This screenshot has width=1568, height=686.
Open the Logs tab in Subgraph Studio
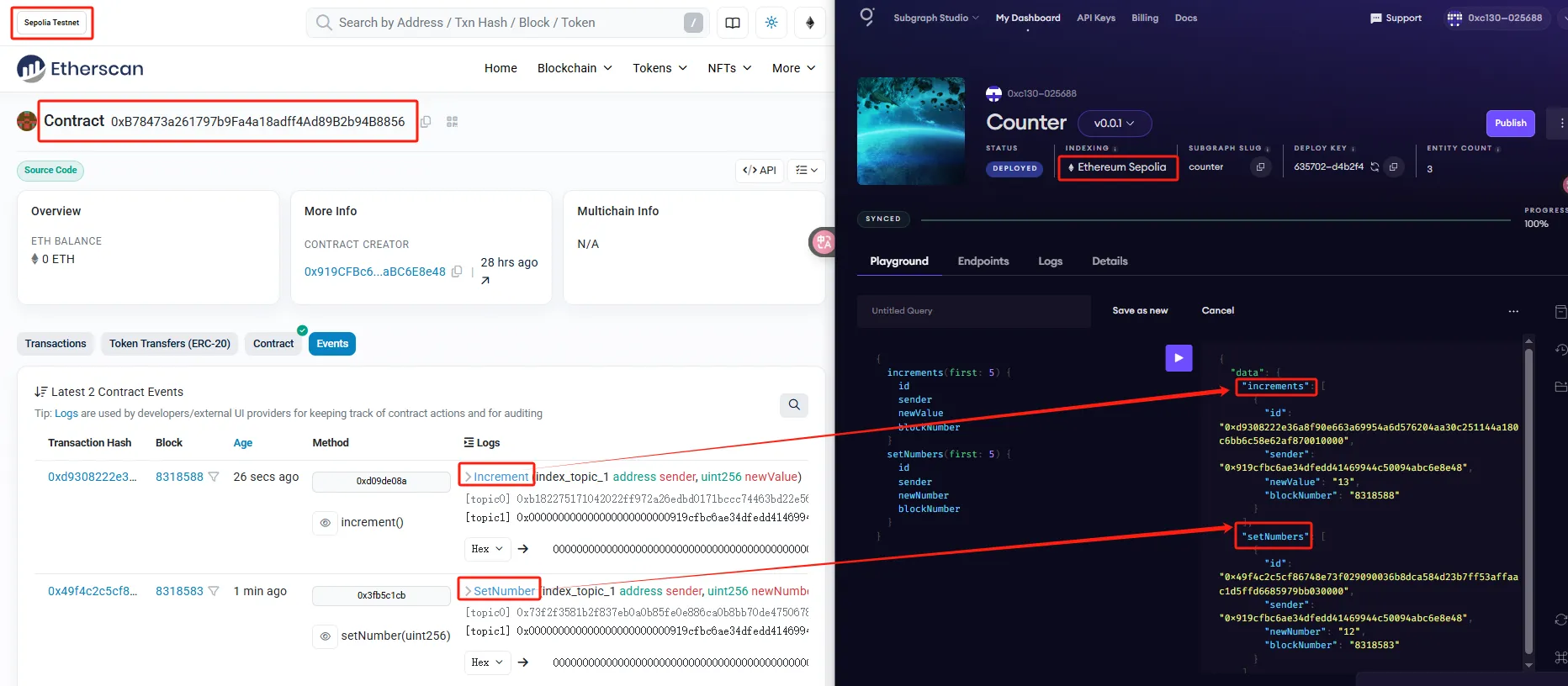click(1050, 261)
